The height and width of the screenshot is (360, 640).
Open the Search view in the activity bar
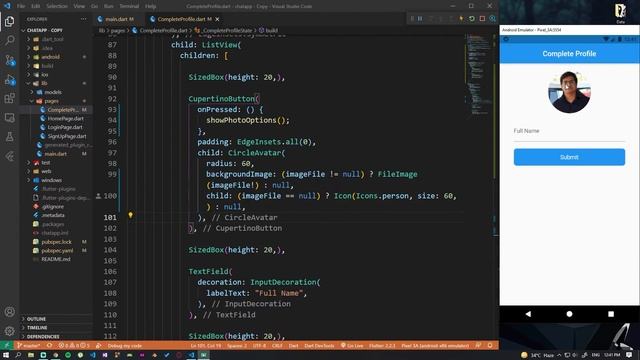[x=9, y=40]
